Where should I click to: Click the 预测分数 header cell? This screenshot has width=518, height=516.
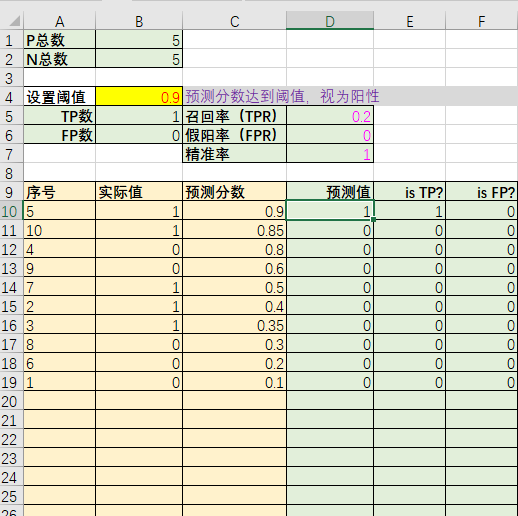[x=234, y=192]
